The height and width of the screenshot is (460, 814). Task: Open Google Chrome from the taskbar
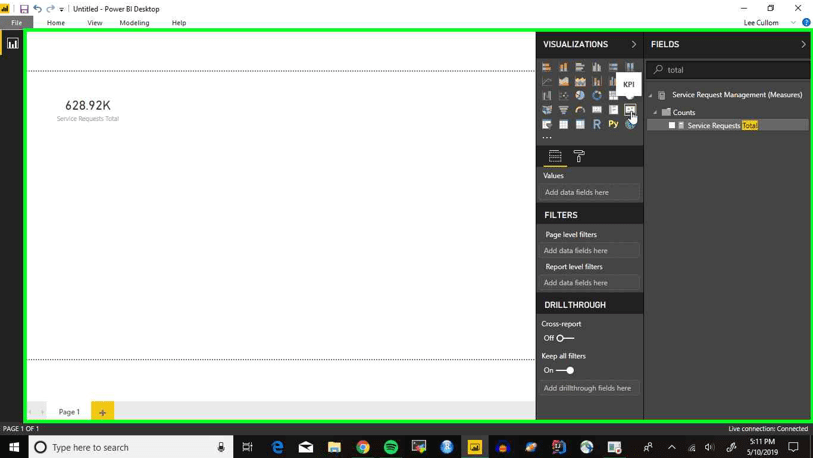[x=363, y=447]
